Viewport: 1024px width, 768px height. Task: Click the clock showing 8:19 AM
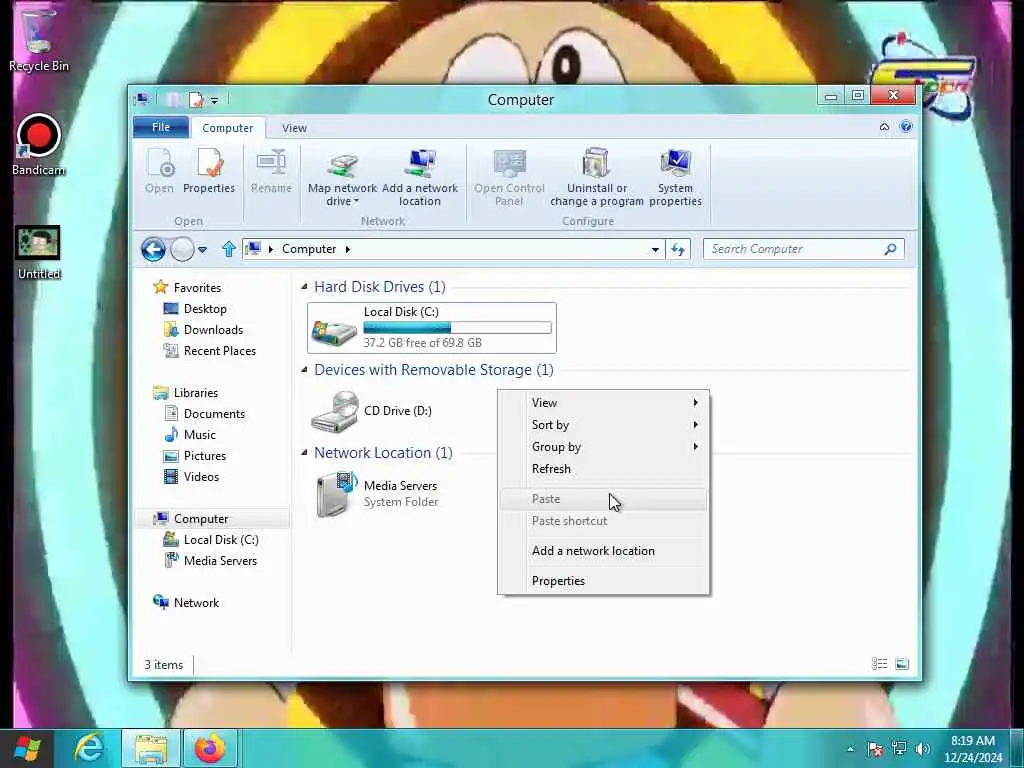tap(972, 741)
